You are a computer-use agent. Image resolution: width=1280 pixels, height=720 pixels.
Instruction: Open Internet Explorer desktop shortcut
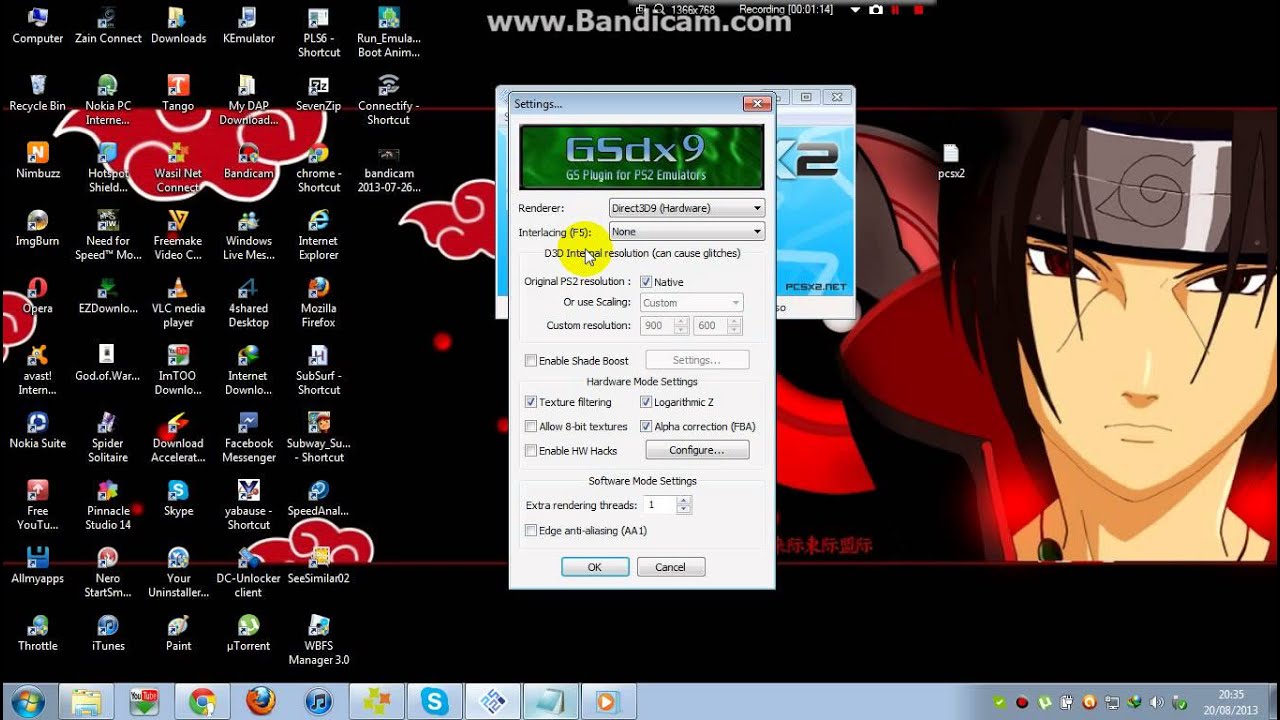coord(319,235)
